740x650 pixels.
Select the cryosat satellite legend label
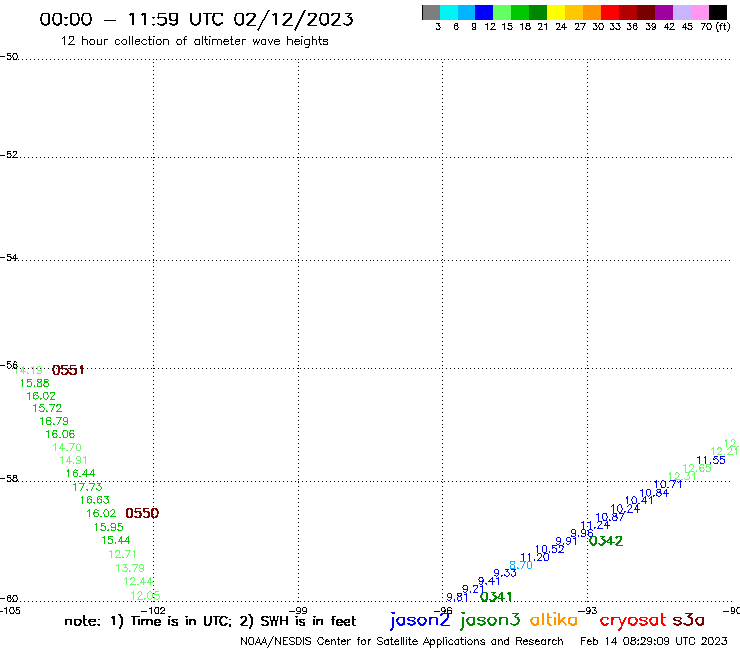tap(633, 620)
